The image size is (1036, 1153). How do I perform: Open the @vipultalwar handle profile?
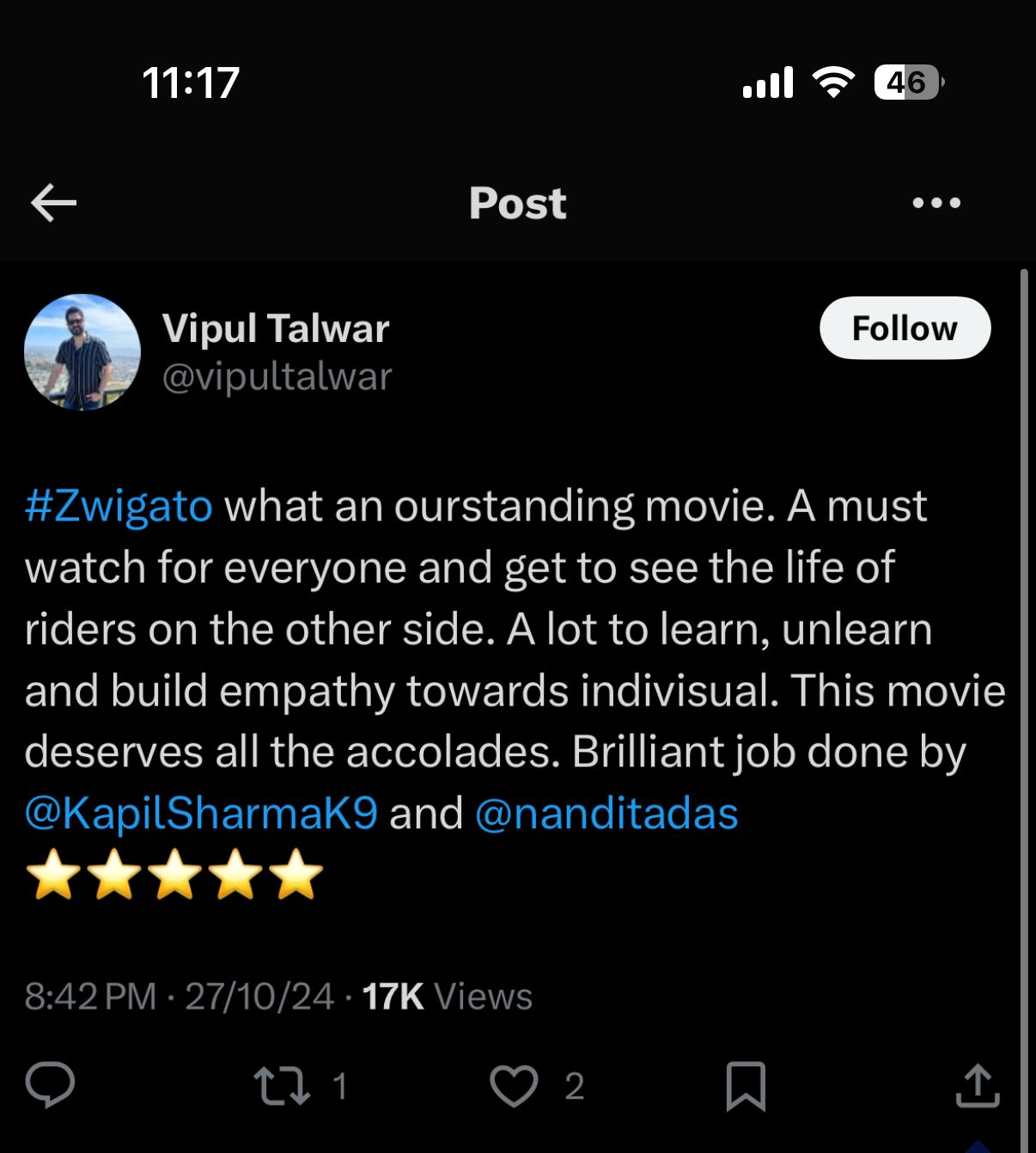277,376
